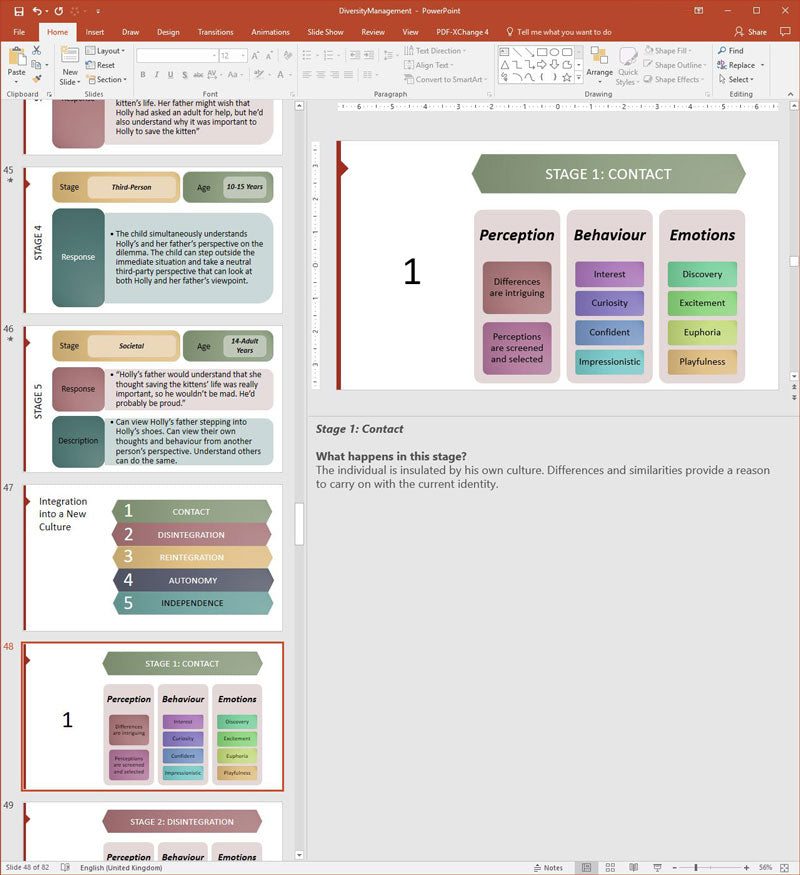Align text to the left

pos(307,74)
